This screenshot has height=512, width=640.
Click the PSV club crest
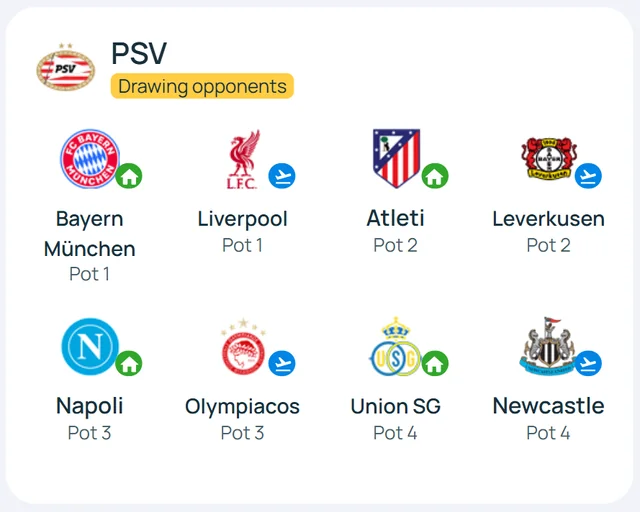(66, 67)
